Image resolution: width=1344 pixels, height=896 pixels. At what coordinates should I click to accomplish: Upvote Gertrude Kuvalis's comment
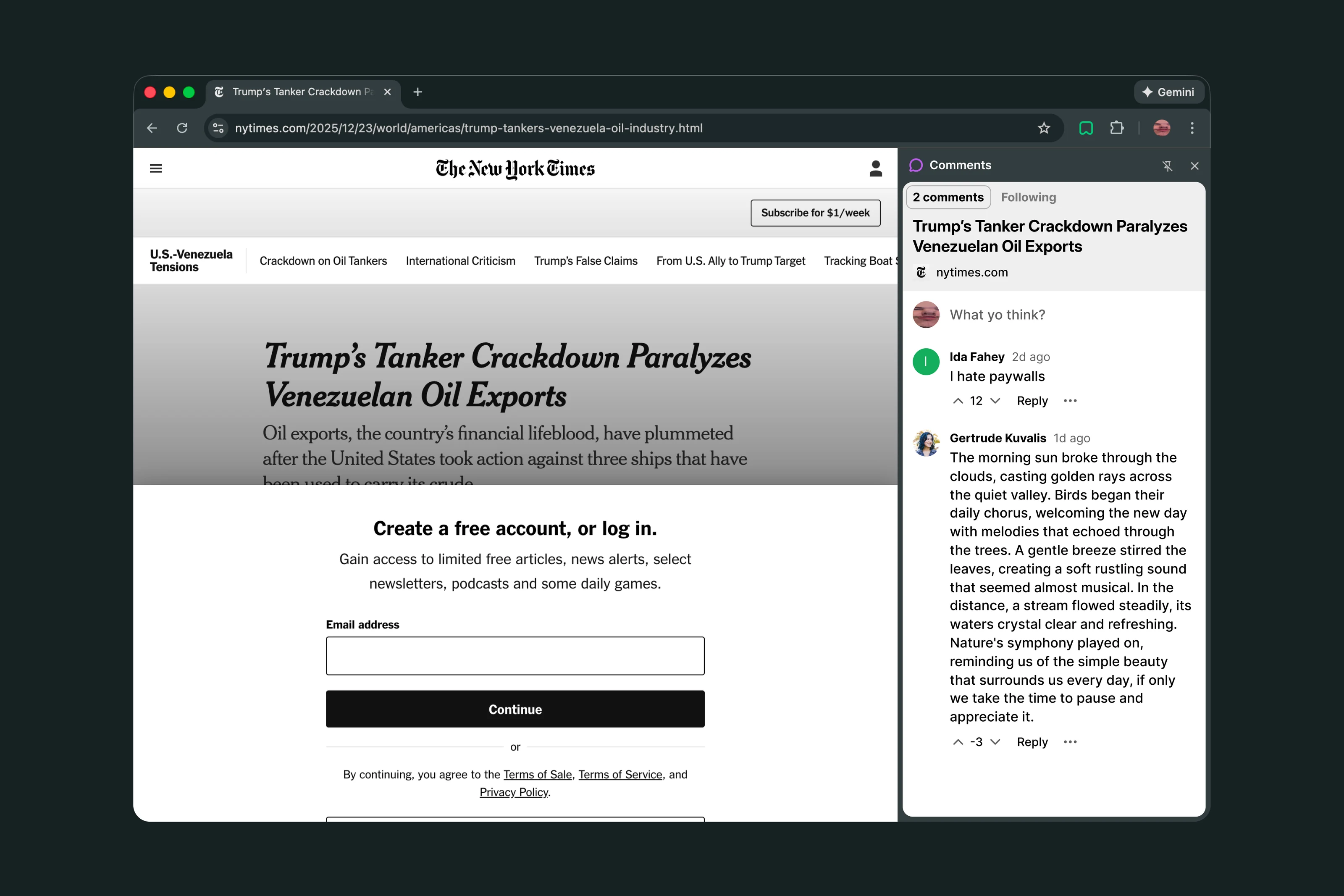[x=958, y=742]
